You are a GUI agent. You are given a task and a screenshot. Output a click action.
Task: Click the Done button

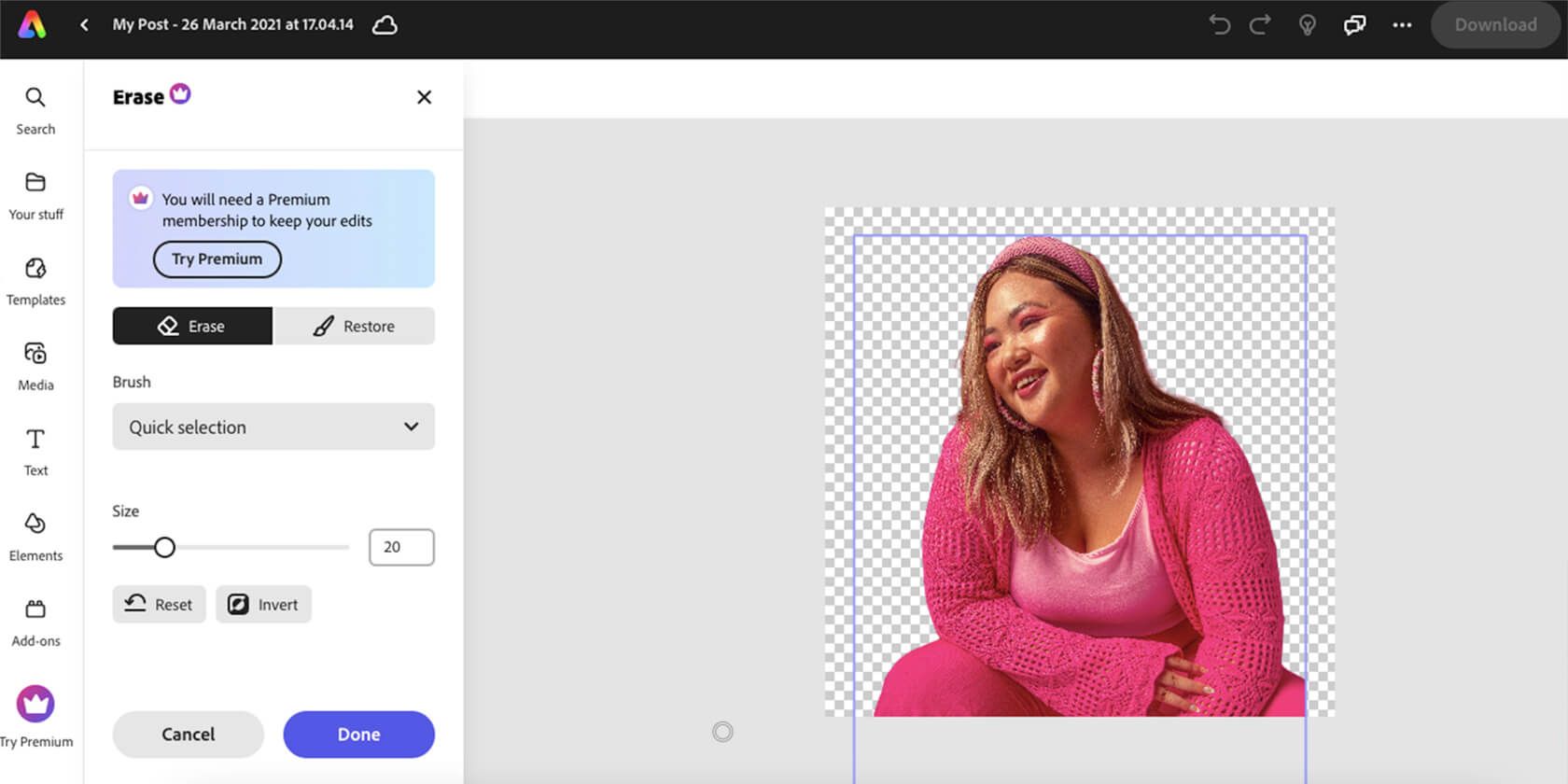[358, 735]
